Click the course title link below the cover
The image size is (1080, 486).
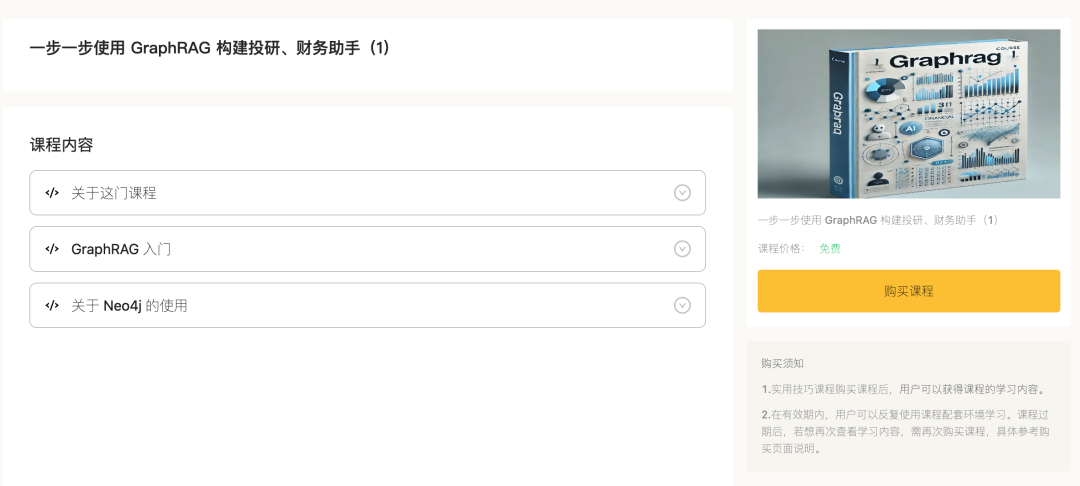point(878,220)
